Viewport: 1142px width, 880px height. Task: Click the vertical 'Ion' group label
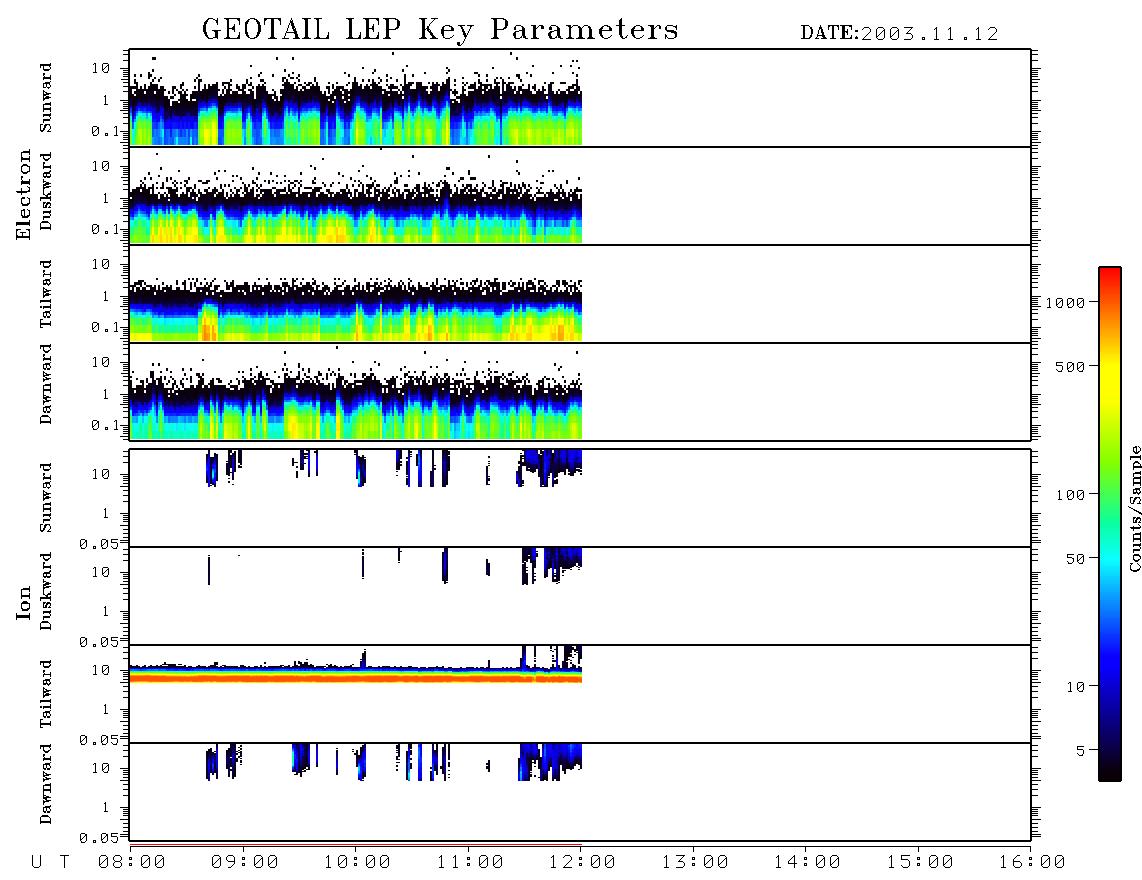24,602
